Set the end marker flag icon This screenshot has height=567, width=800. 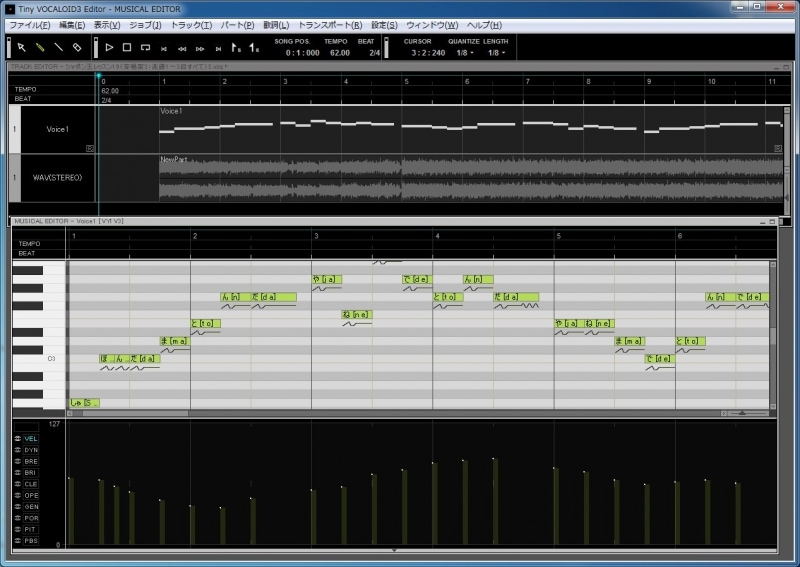click(x=254, y=47)
